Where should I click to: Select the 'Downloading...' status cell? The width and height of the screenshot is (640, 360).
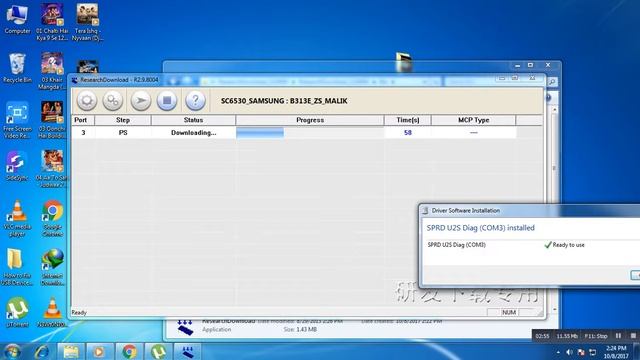tap(193, 133)
